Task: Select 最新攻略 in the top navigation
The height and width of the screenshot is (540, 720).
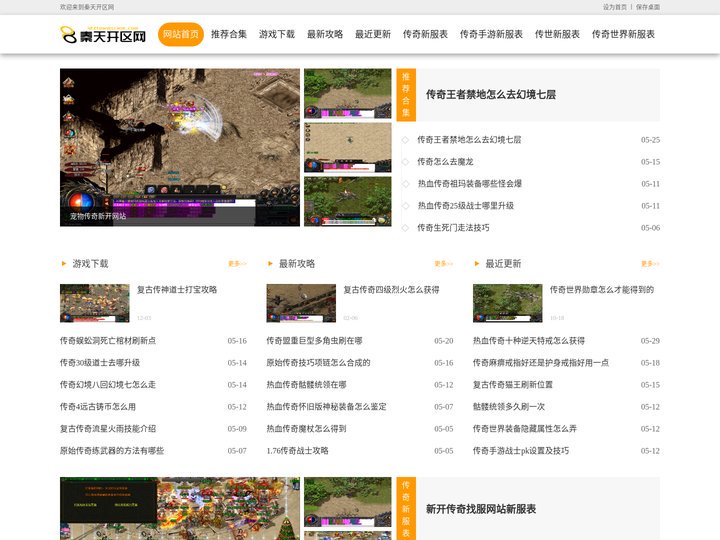Action: (325, 34)
